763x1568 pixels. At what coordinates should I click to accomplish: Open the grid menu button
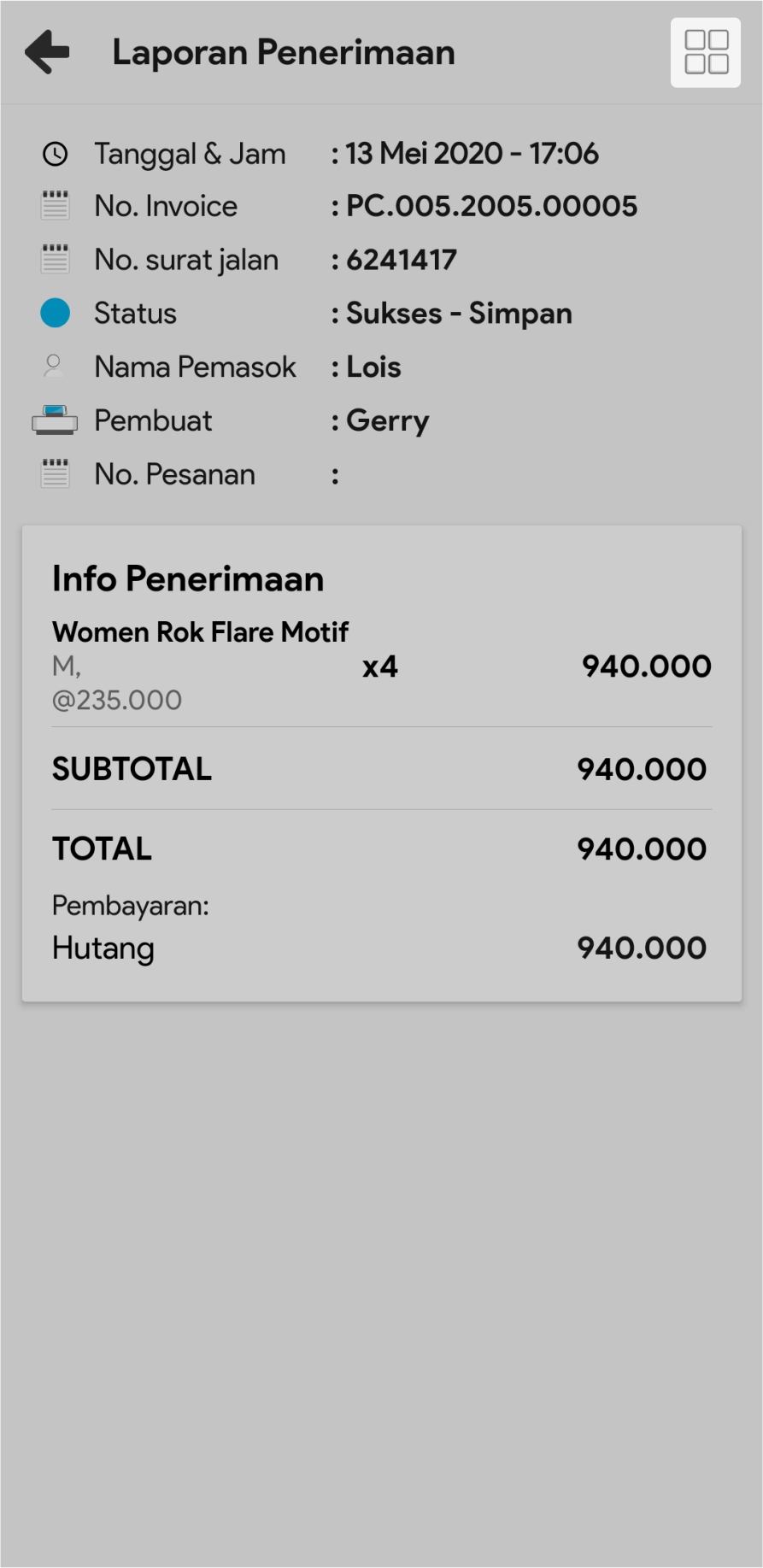(706, 52)
